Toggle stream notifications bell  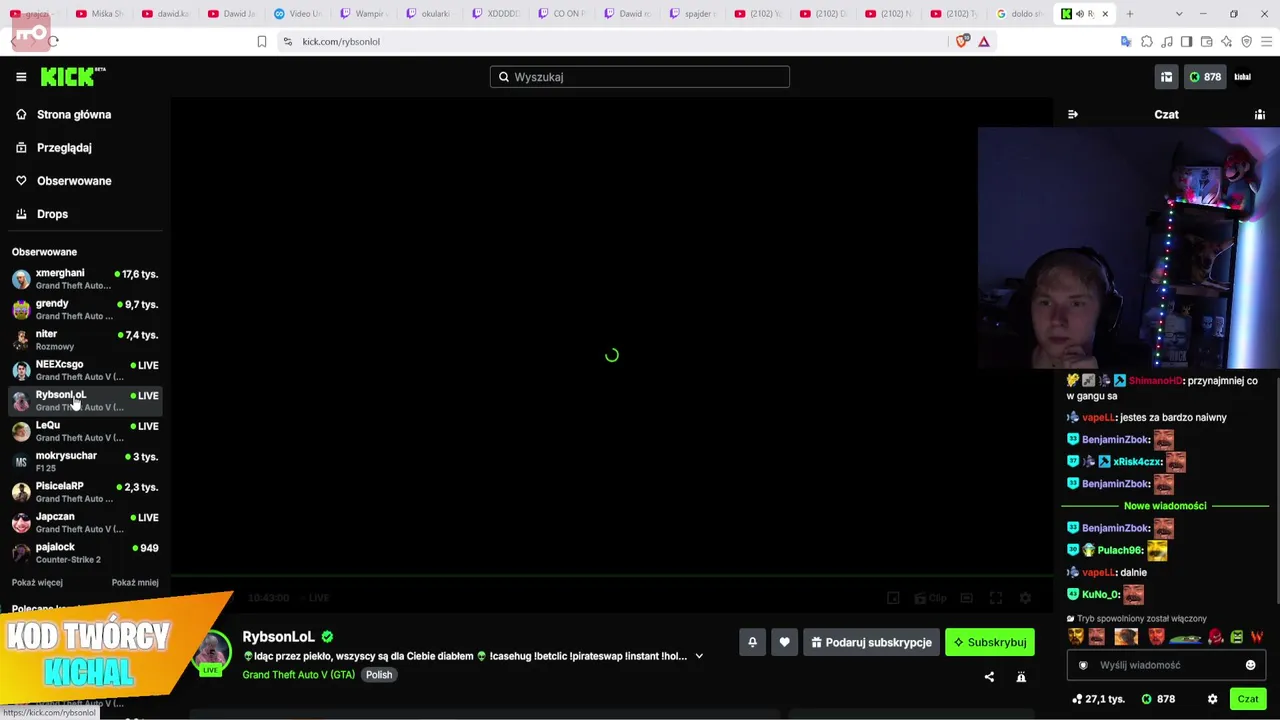tap(752, 642)
